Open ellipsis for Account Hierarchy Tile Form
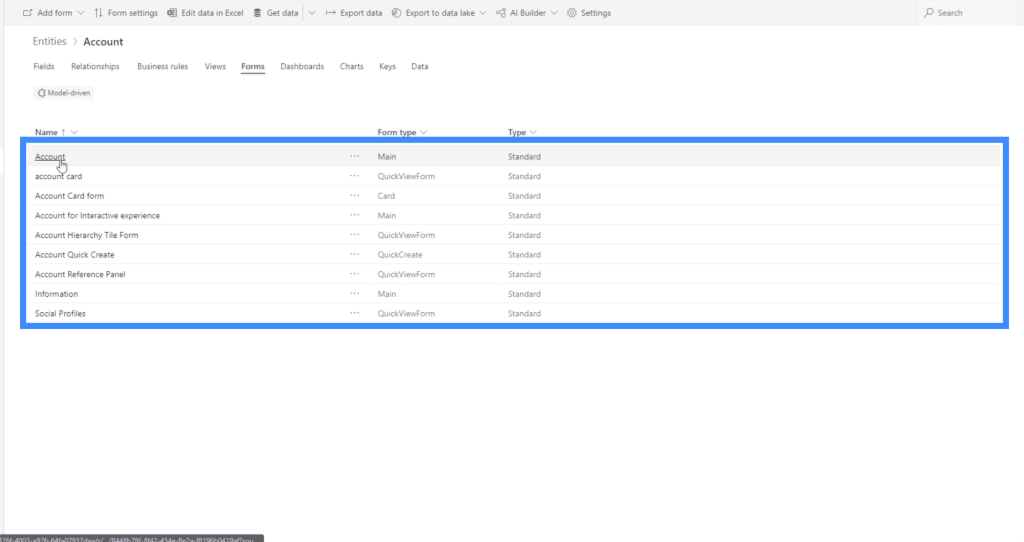 click(355, 234)
